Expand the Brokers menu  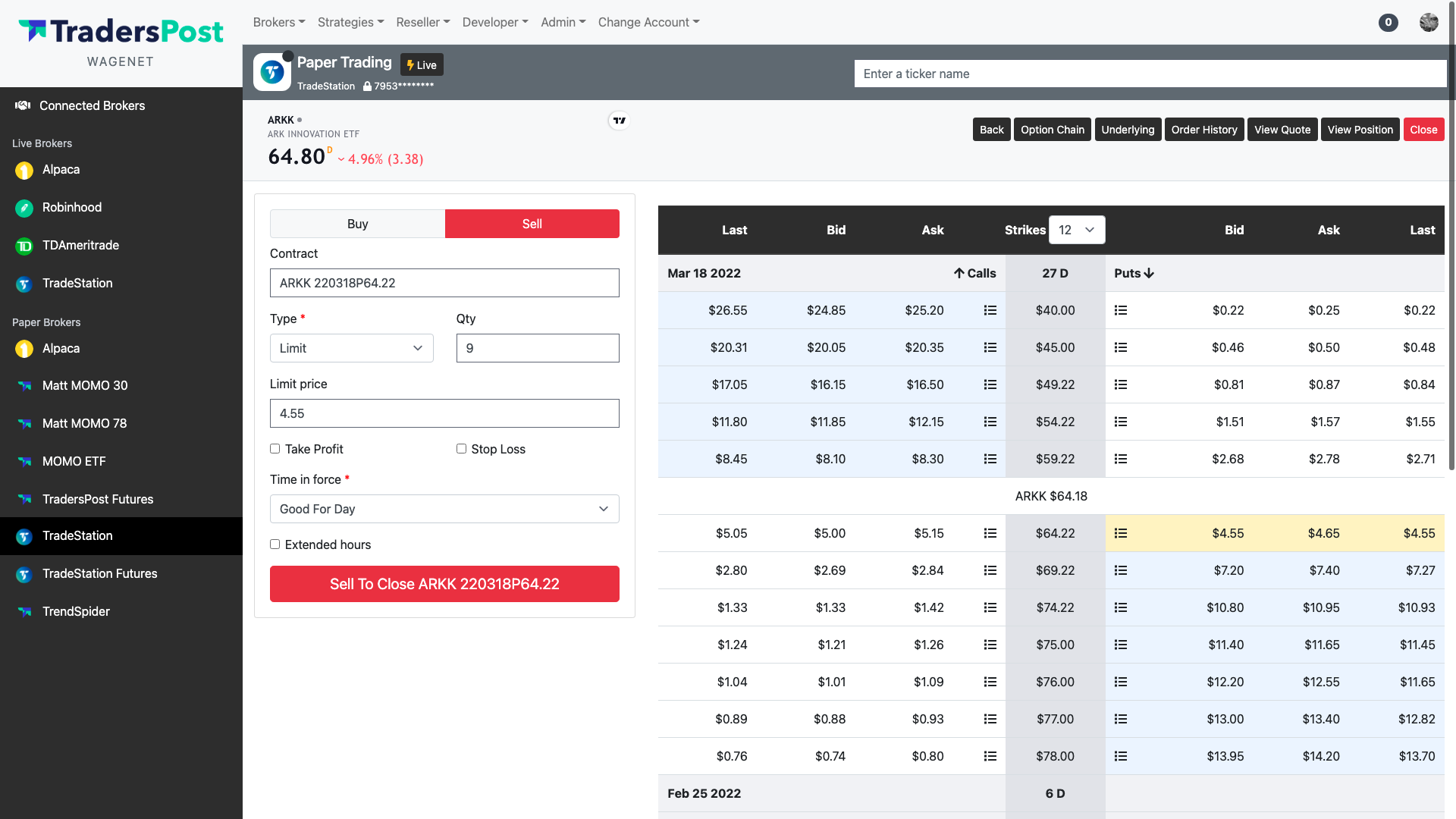(279, 22)
